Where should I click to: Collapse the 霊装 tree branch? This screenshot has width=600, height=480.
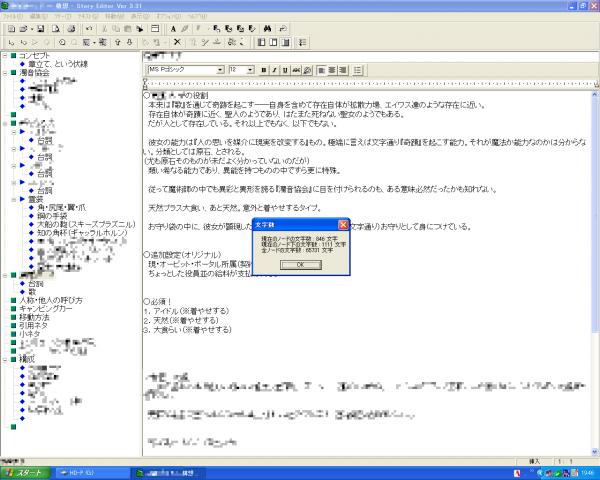click(x=14, y=199)
